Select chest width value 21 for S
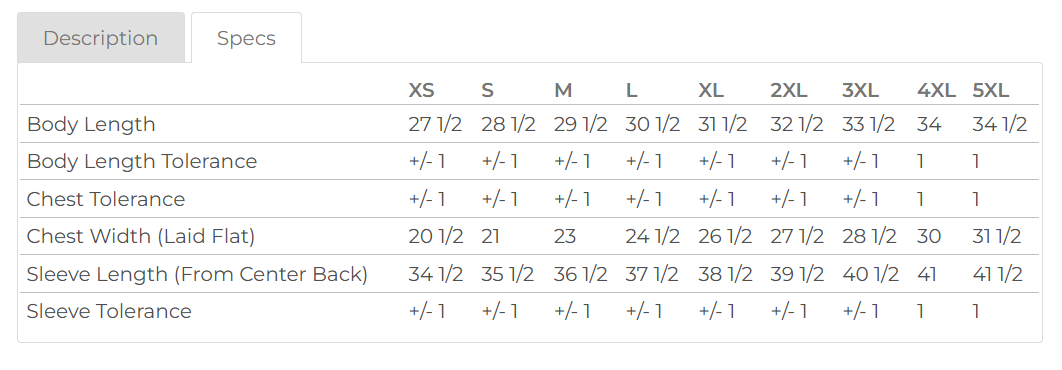1062x370 pixels. pos(490,237)
